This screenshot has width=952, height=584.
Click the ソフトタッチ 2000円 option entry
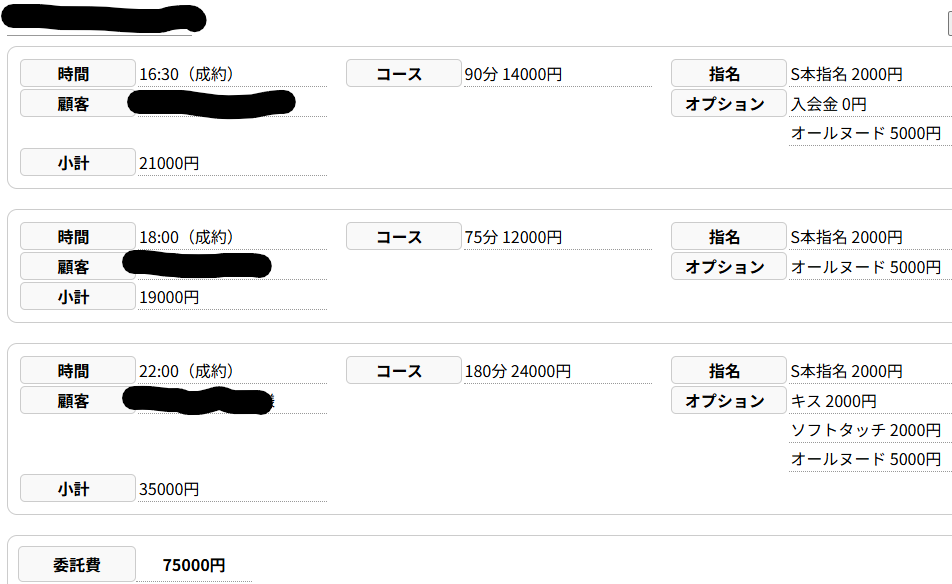(865, 430)
